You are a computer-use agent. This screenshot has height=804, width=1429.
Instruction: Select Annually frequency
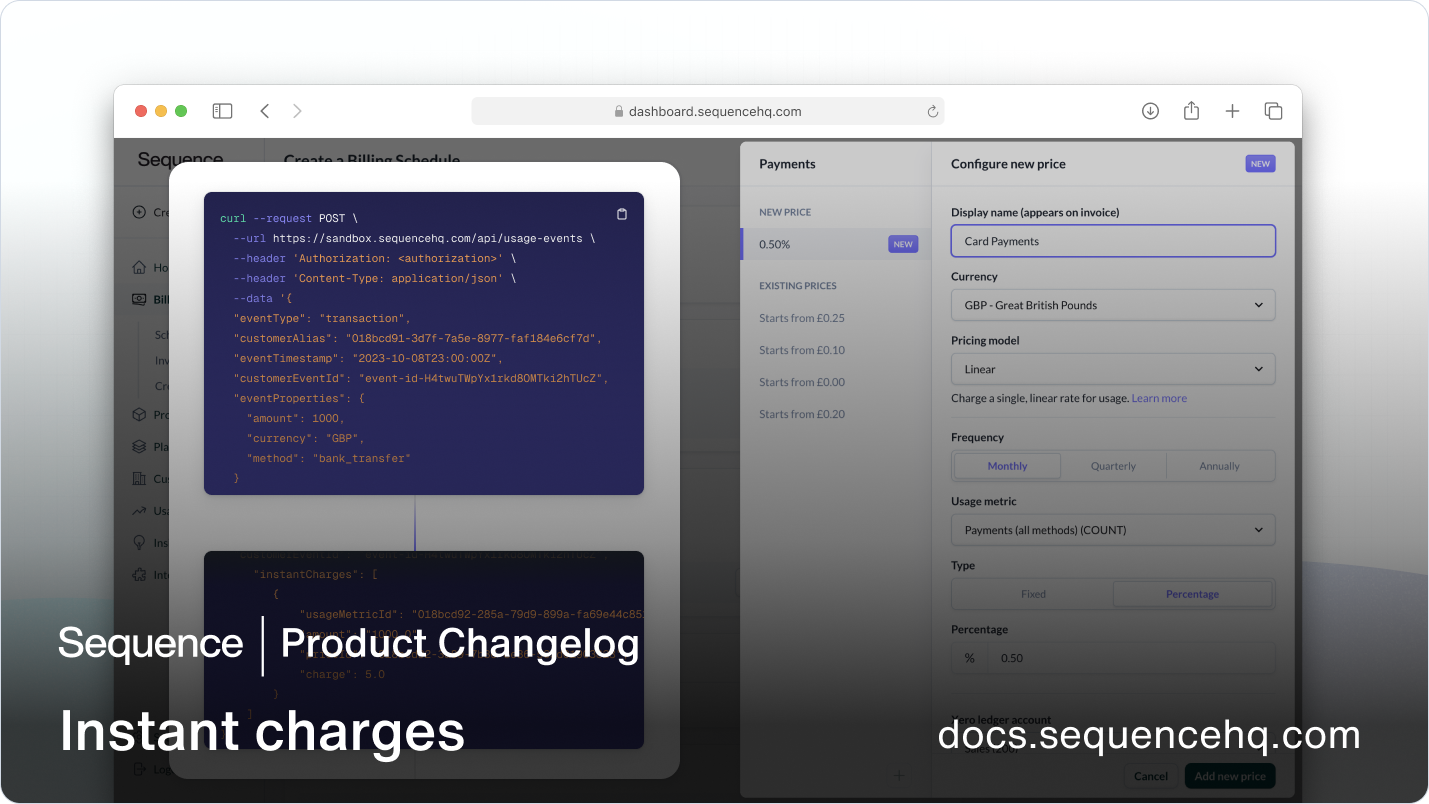1220,465
